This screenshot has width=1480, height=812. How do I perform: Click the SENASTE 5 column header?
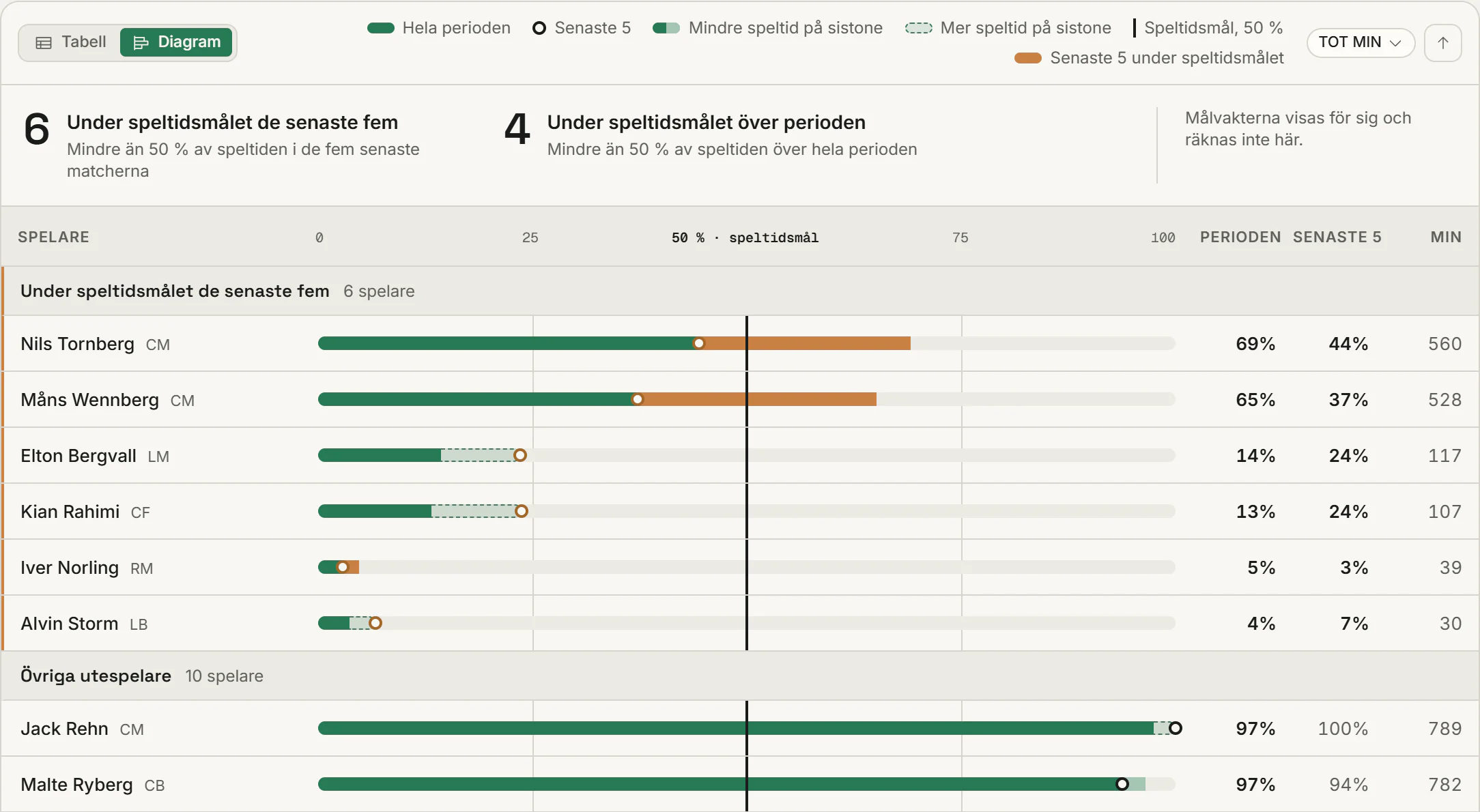[x=1337, y=237]
